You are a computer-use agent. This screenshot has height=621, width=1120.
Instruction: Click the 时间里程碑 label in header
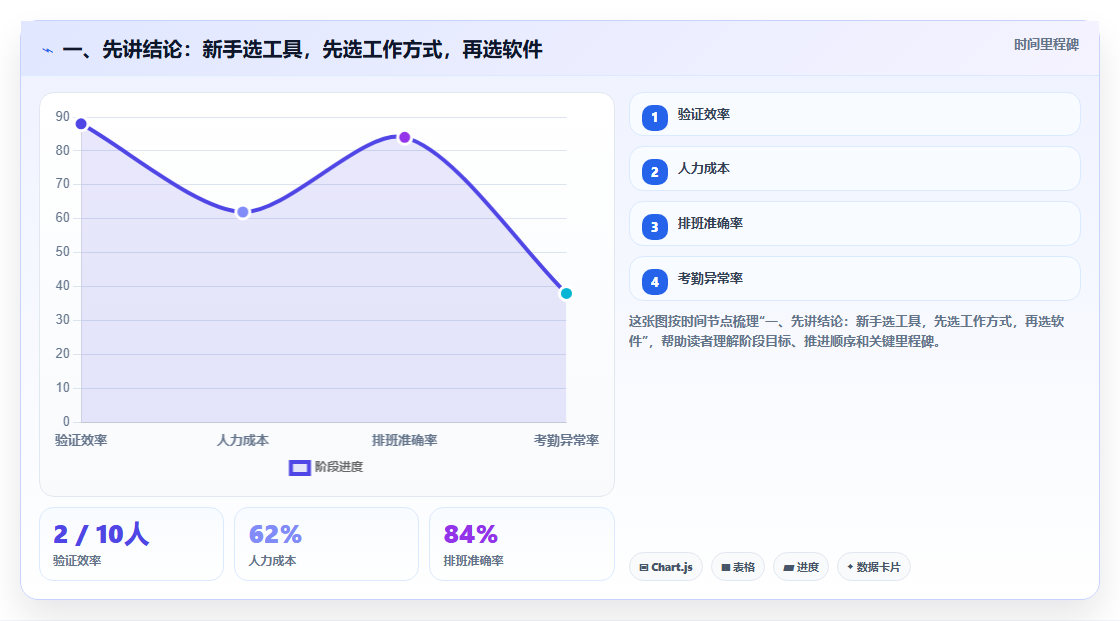(x=1046, y=44)
